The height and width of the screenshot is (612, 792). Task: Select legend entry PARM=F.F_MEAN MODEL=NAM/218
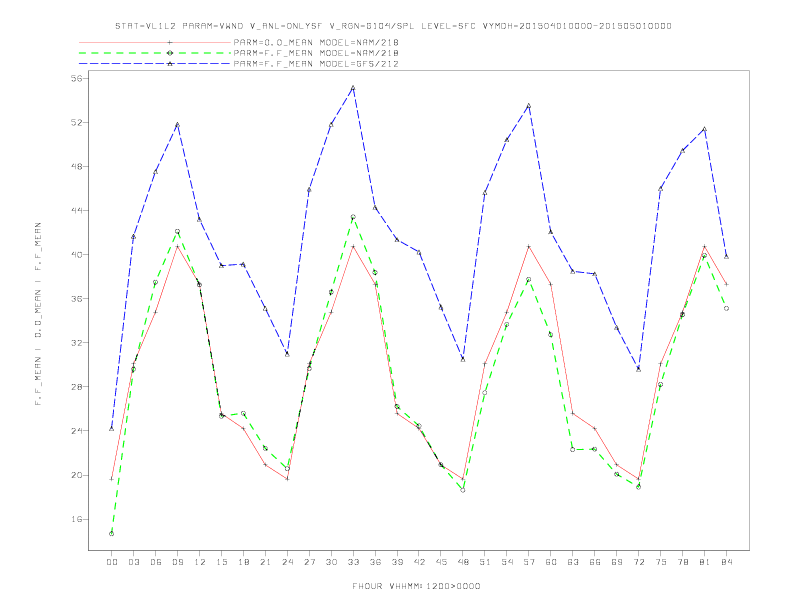tap(316, 53)
